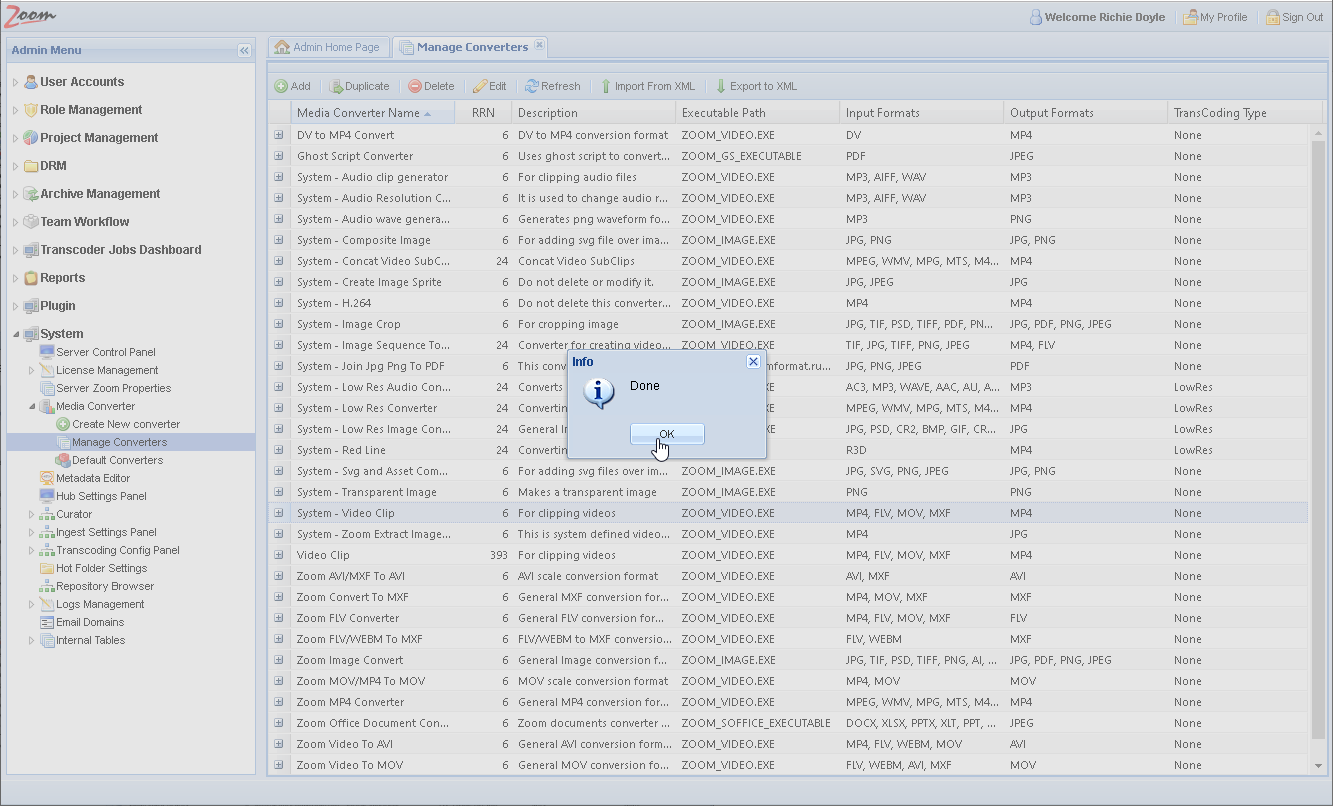Click Role Management shield icon
Screen dimensions: 1333x806
tap(31, 110)
